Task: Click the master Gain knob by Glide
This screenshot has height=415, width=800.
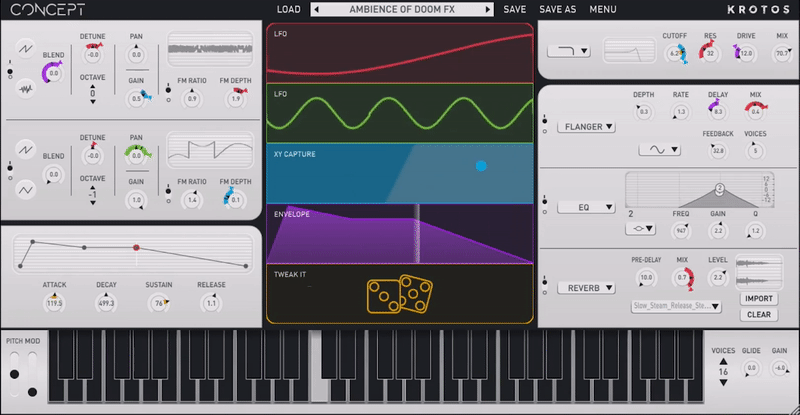Action: [x=780, y=368]
